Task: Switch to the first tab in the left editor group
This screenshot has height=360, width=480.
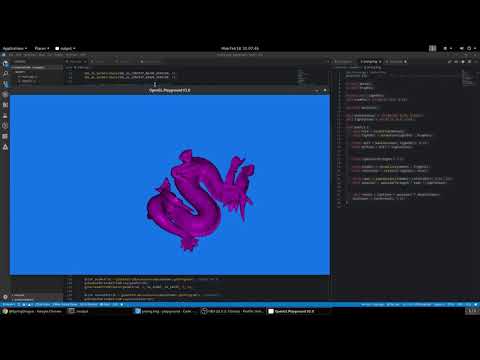Action: click(76, 62)
